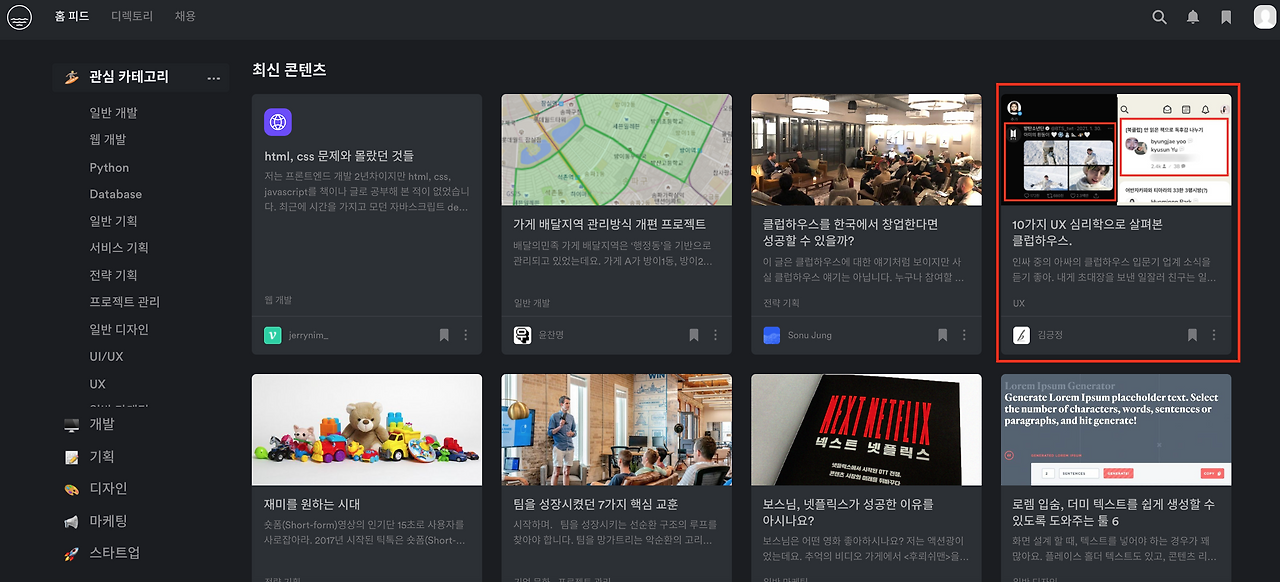The height and width of the screenshot is (582, 1280).
Task: Open the profile avatar menu
Action: [1264, 17]
